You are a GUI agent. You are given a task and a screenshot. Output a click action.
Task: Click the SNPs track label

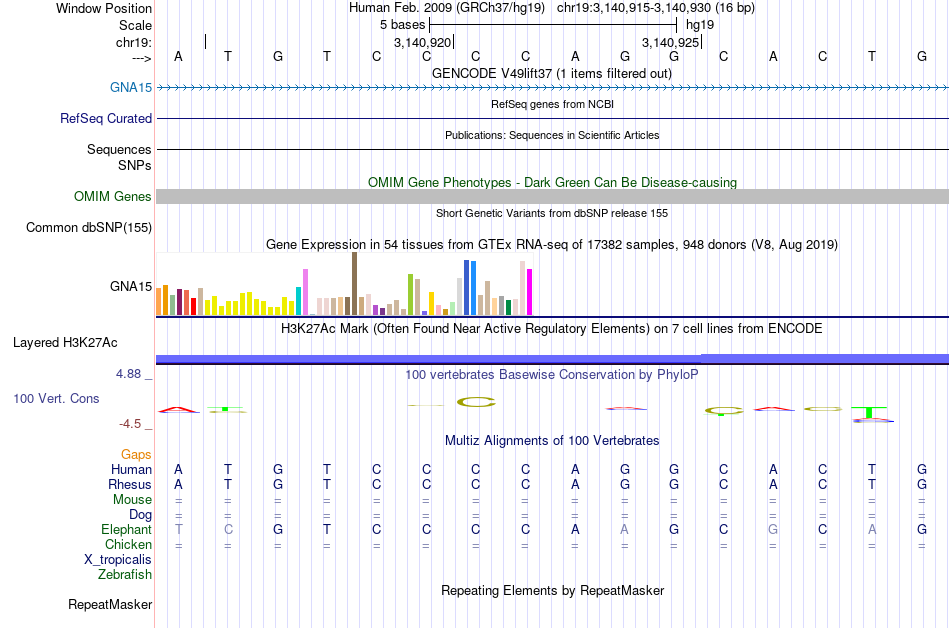click(x=135, y=165)
